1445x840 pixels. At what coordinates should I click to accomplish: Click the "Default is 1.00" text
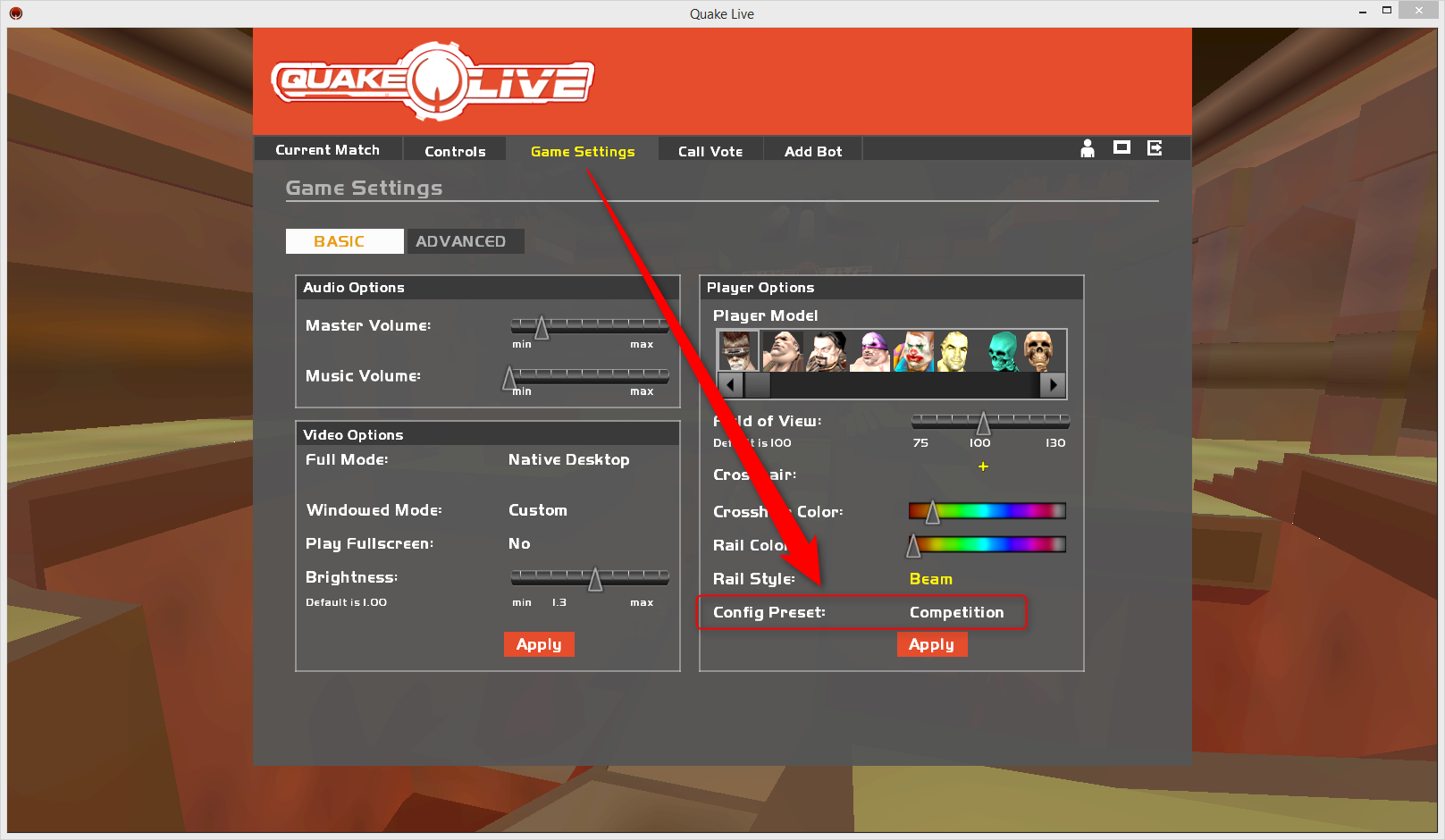[x=346, y=602]
